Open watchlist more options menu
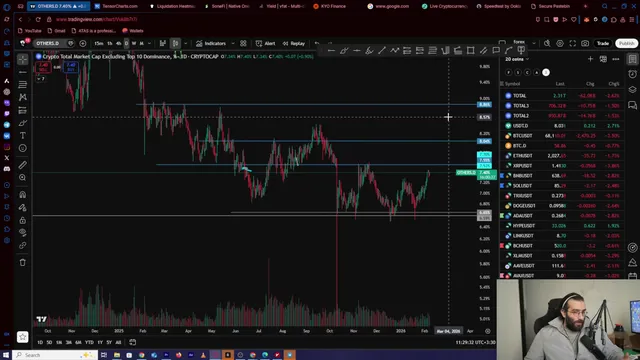 [x=616, y=59]
